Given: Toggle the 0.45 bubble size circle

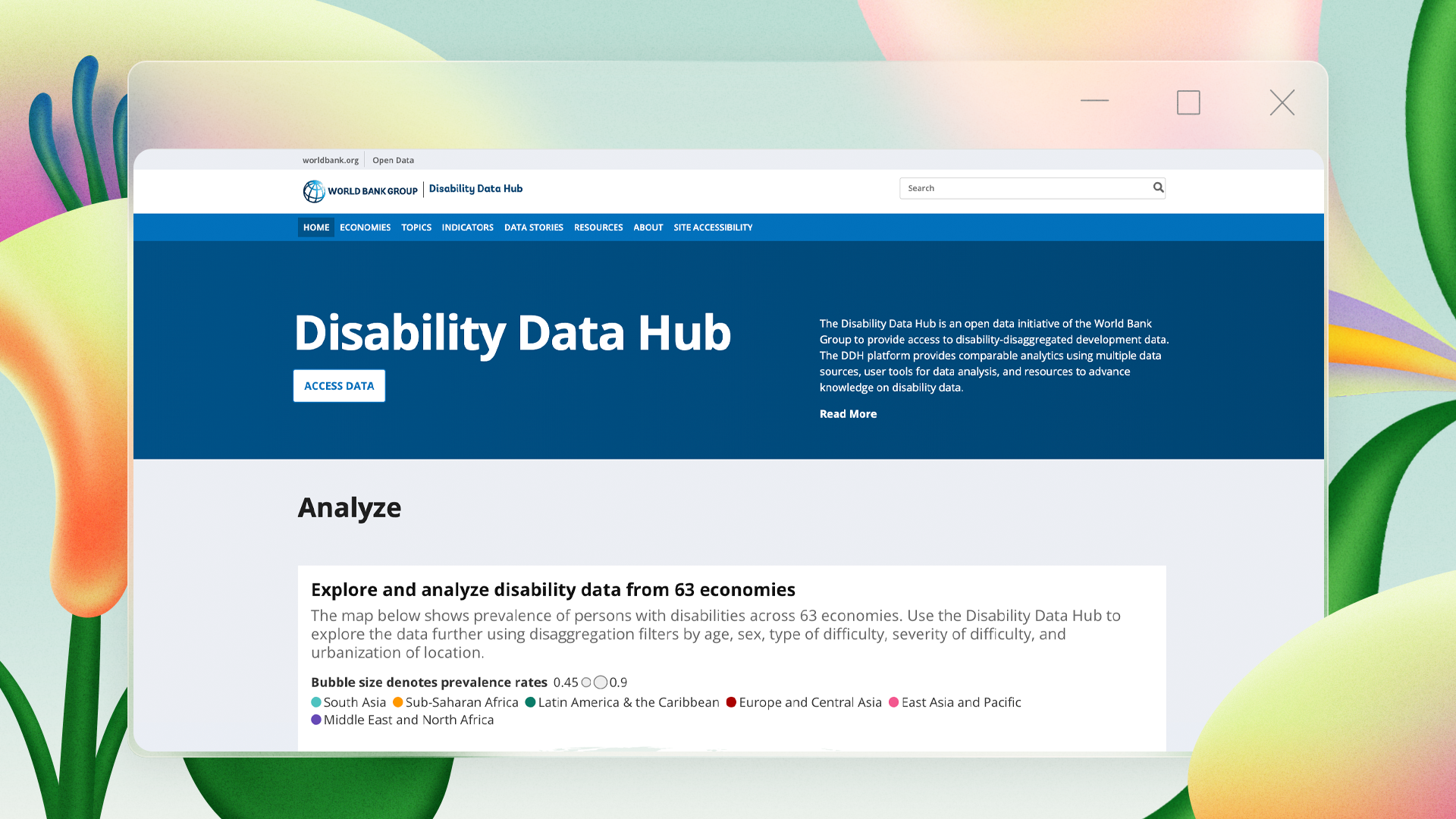Looking at the screenshot, I should click(x=585, y=682).
